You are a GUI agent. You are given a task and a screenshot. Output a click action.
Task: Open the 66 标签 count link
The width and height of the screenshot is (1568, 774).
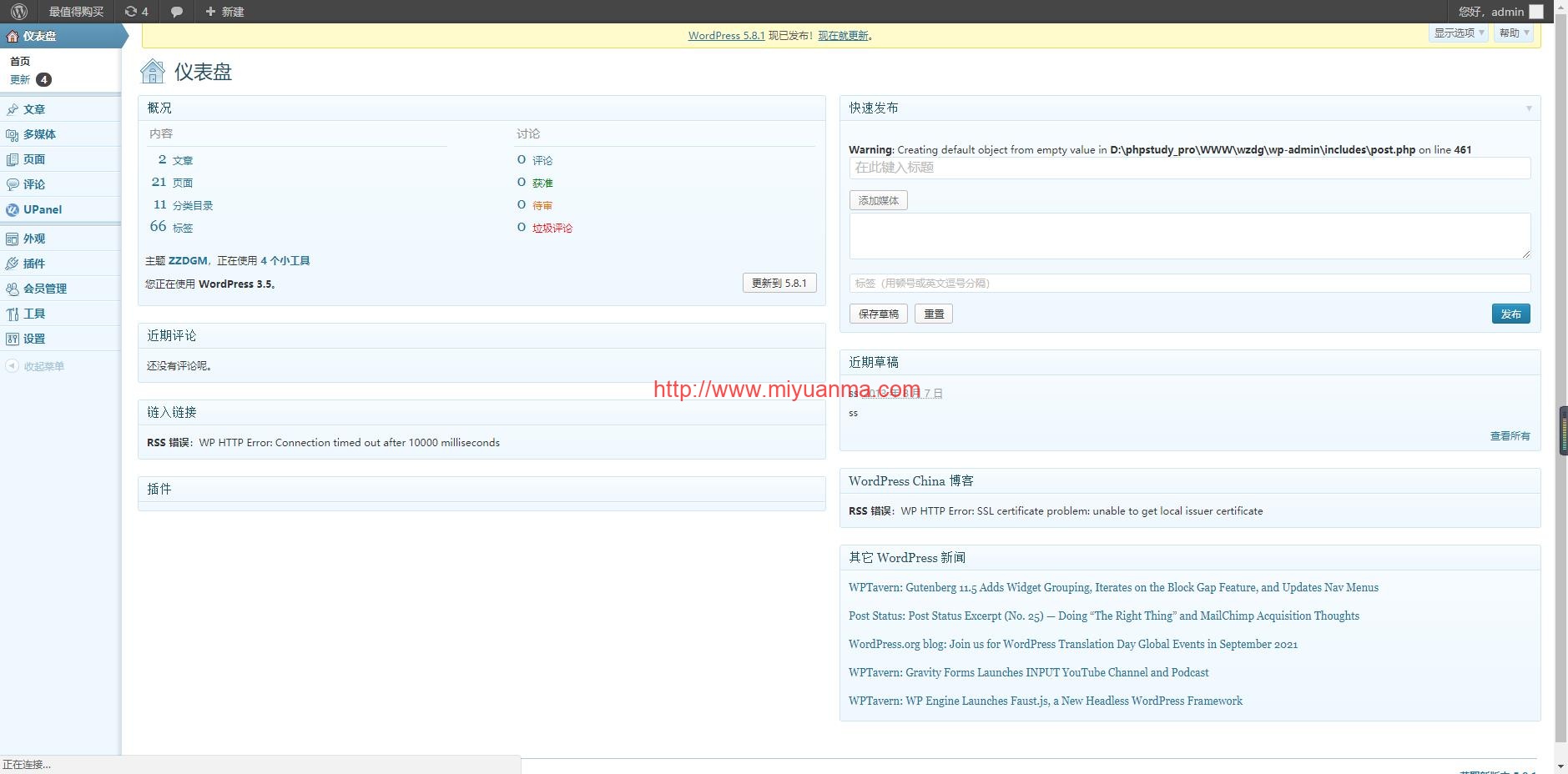click(171, 227)
